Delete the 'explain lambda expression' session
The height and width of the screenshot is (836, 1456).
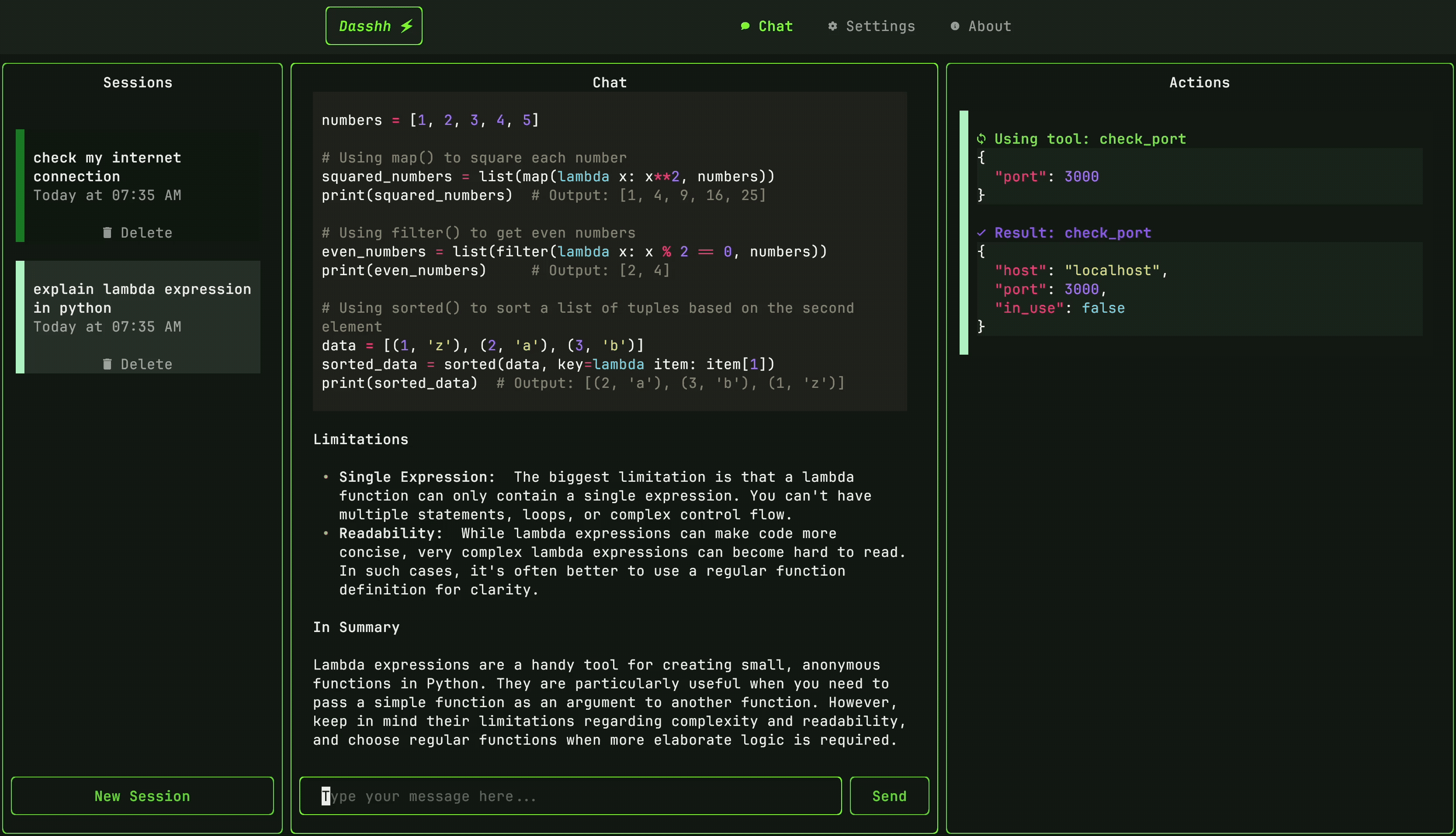(138, 364)
